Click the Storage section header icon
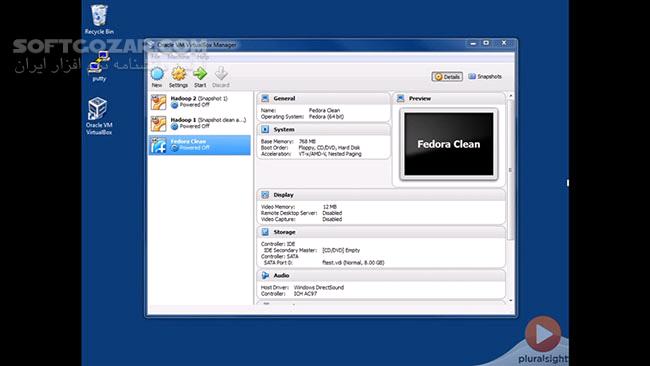The image size is (650, 366). (x=265, y=232)
